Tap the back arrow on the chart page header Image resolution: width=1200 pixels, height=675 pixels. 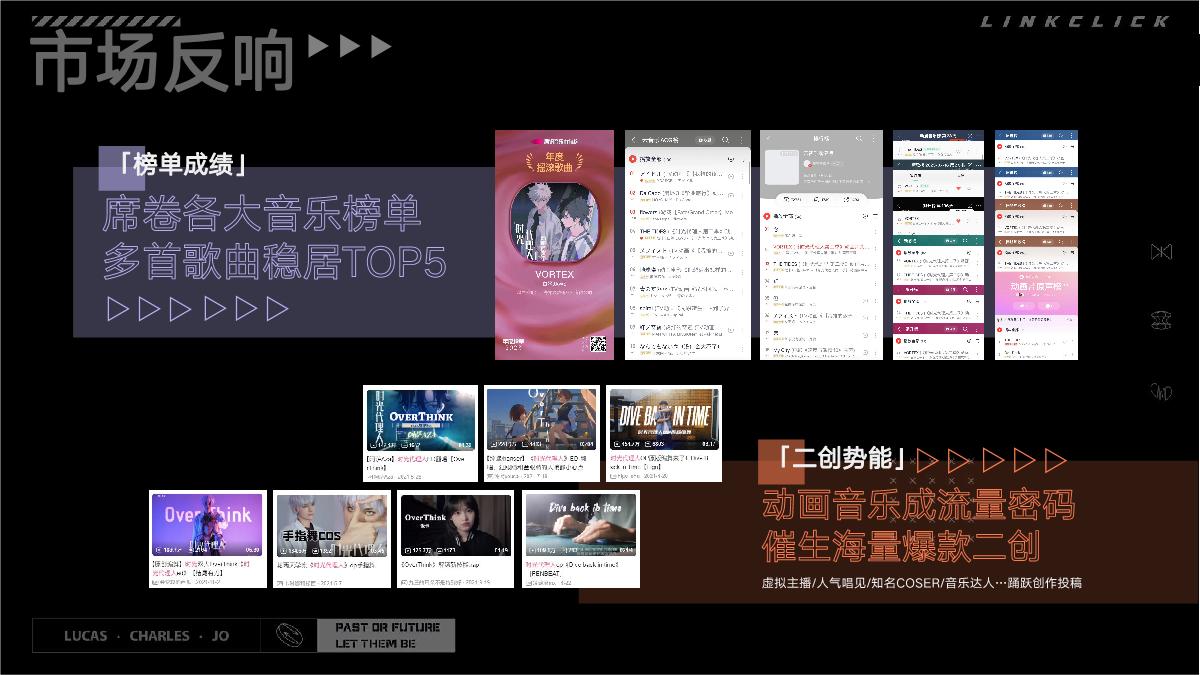click(x=634, y=139)
